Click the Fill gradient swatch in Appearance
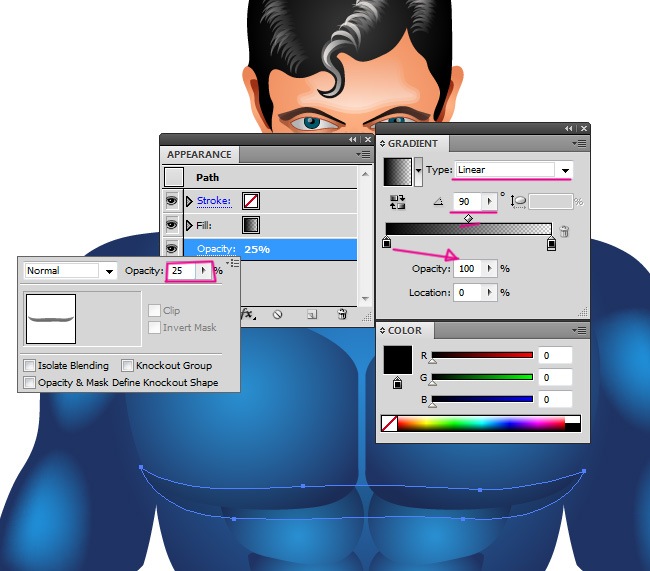This screenshot has width=650, height=571. pos(251,225)
